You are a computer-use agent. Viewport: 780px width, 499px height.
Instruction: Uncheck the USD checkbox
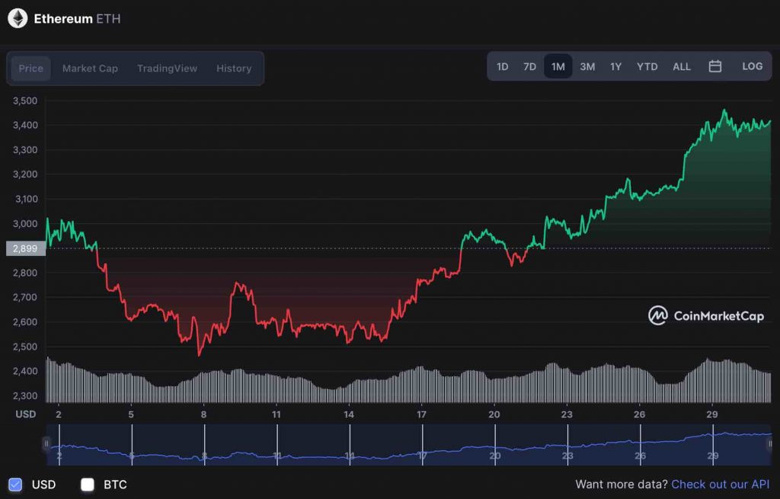[15, 484]
